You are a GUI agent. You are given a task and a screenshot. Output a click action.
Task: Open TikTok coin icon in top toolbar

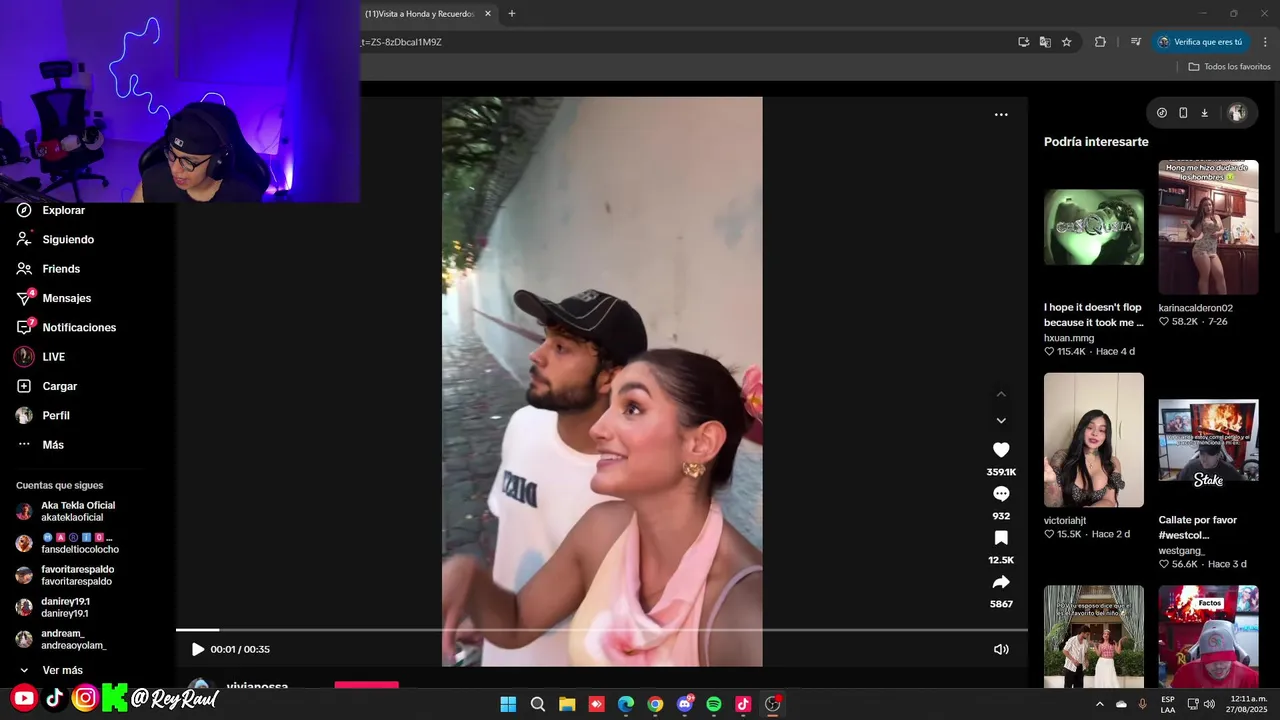[1162, 113]
